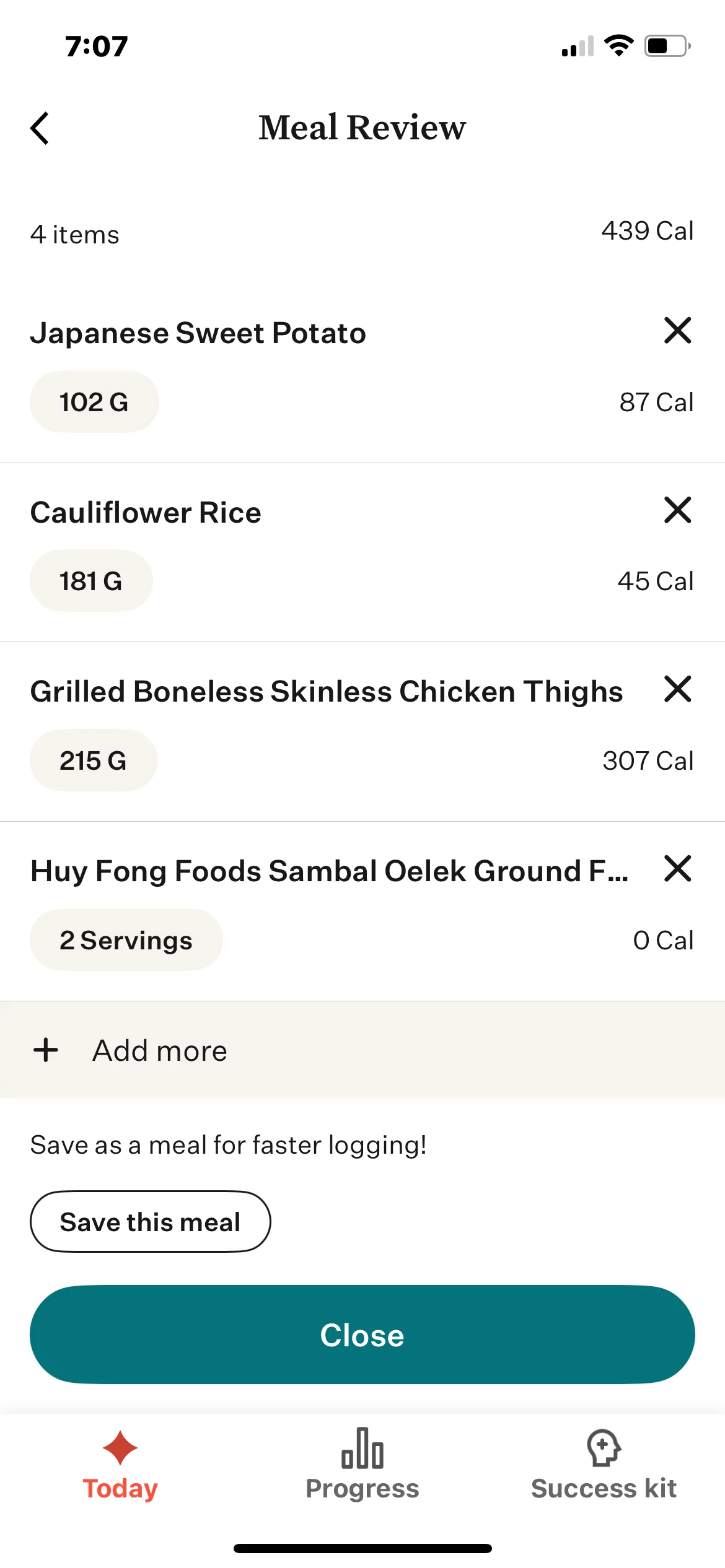
Task: Remove Huy Fong Sambal Oelek item
Action: click(677, 868)
